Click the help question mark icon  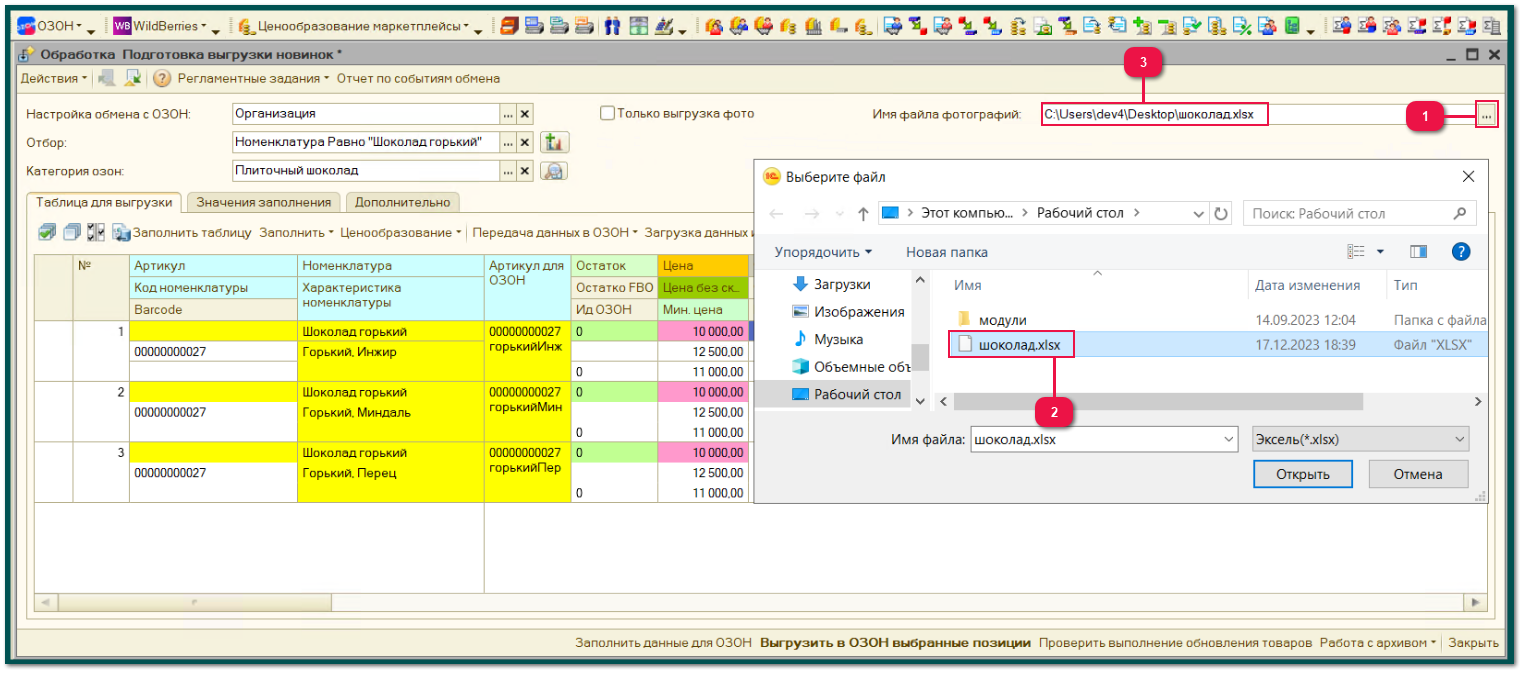tap(161, 78)
